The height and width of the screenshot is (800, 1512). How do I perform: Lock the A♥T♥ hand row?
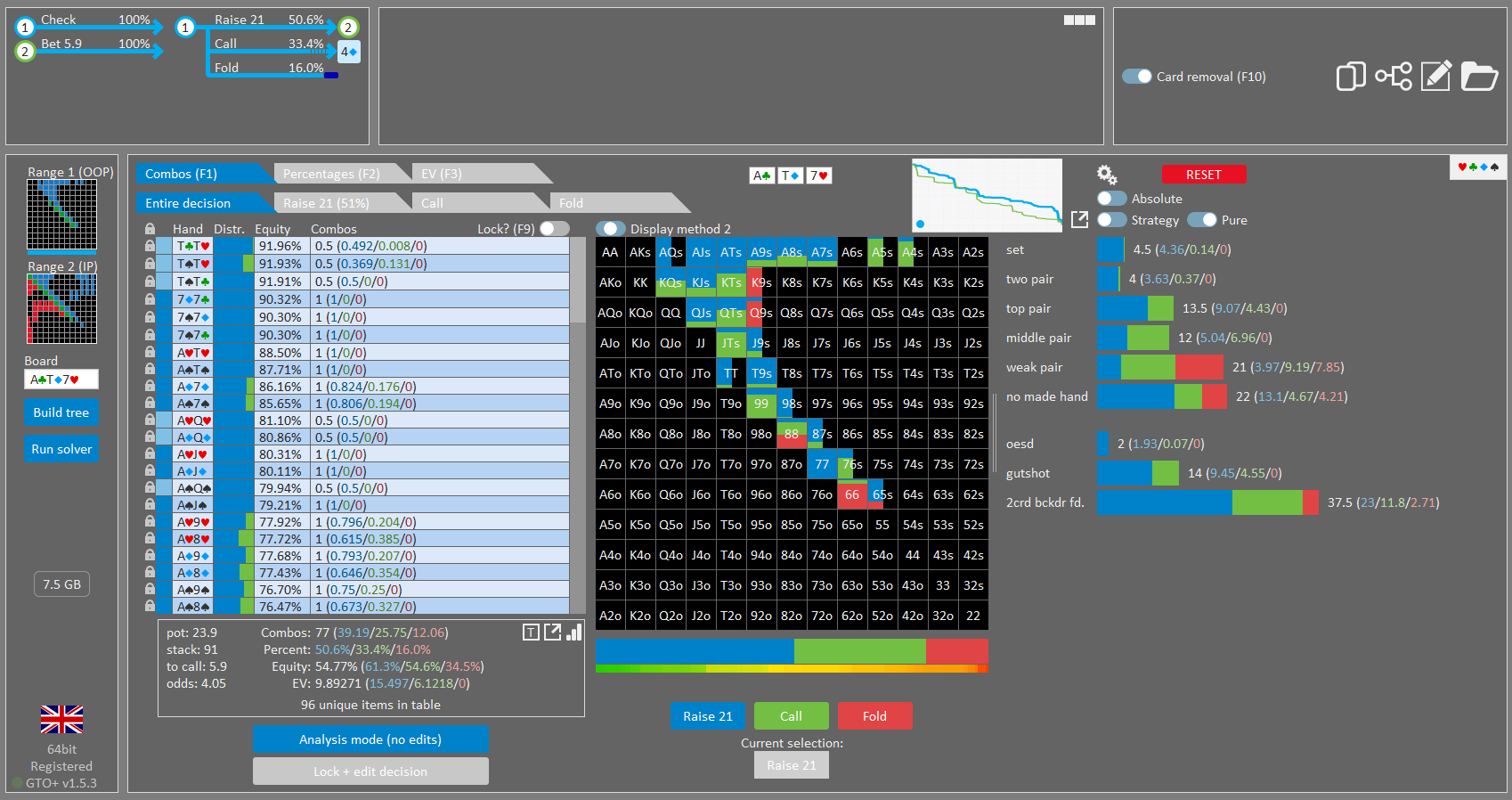pos(150,353)
